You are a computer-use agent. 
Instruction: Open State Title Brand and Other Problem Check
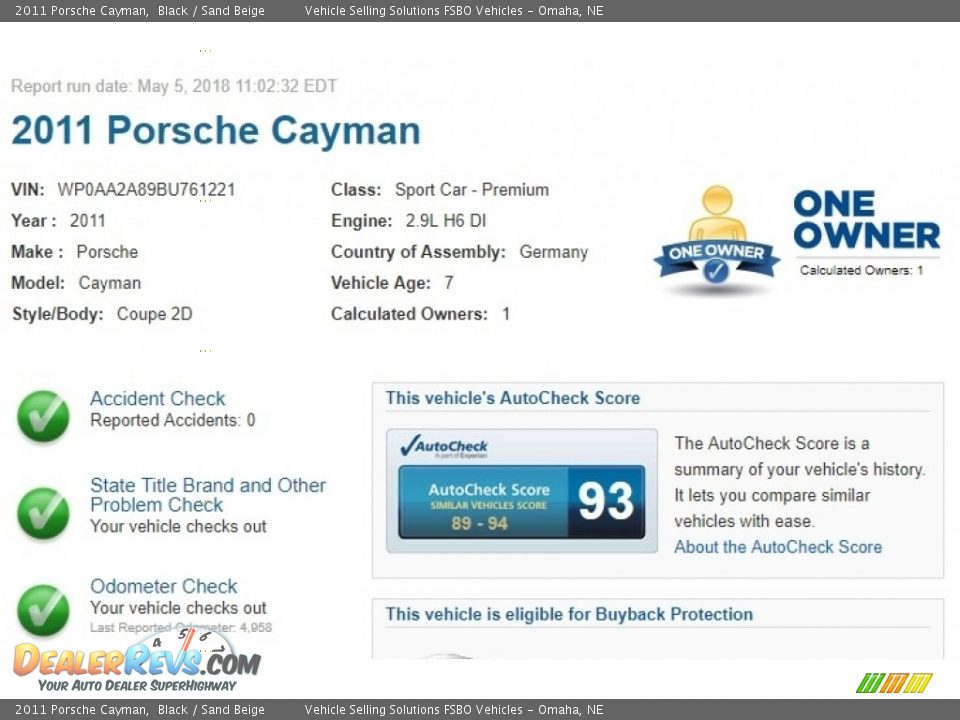coord(208,495)
